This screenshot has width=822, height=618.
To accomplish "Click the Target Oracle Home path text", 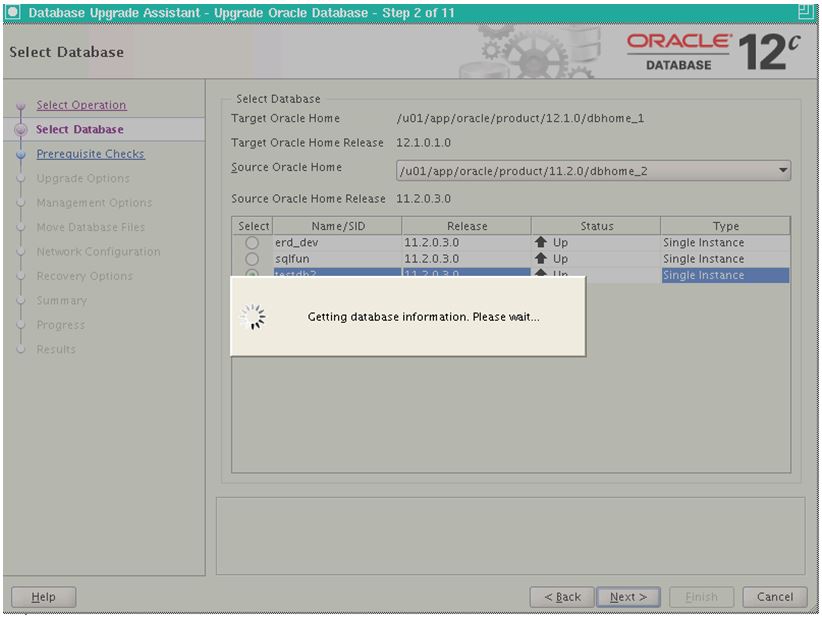I will (520, 118).
